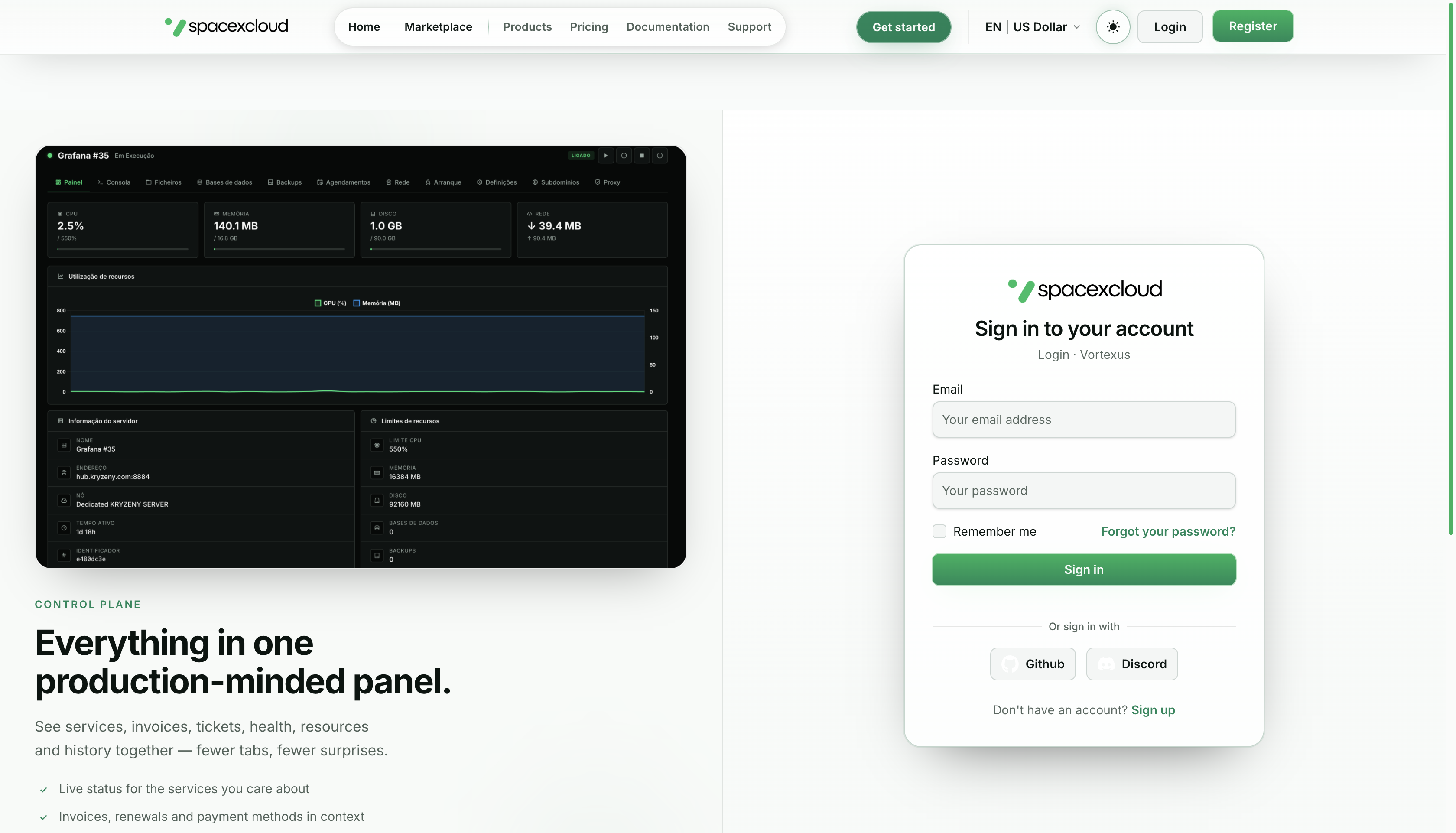Screen dimensions: 1456x833
Task: Open Documentation from the nav bar
Action: [667, 27]
